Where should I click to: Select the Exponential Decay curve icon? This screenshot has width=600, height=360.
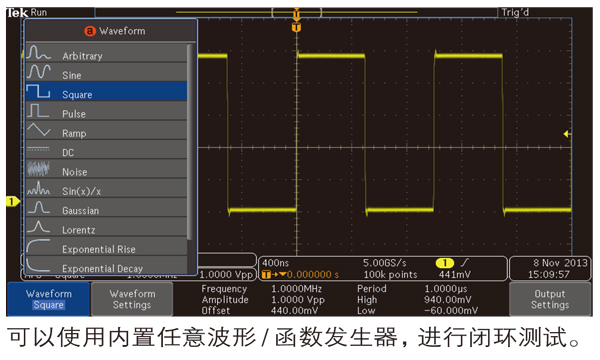(x=38, y=265)
